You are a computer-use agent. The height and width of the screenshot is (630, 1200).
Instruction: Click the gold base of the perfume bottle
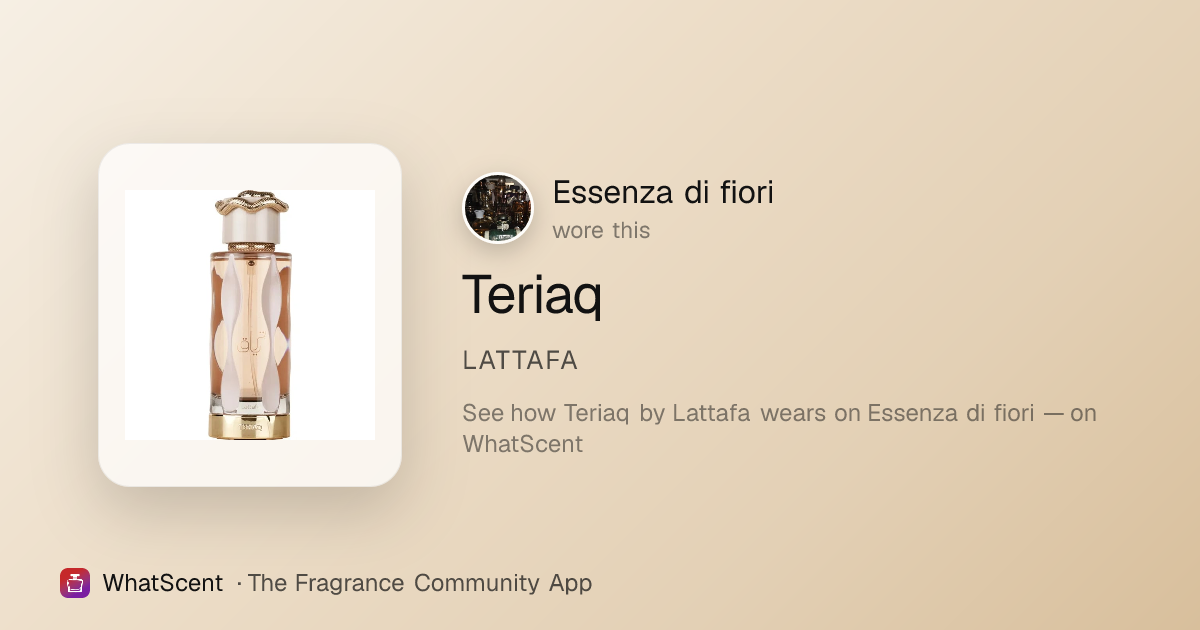(x=251, y=426)
